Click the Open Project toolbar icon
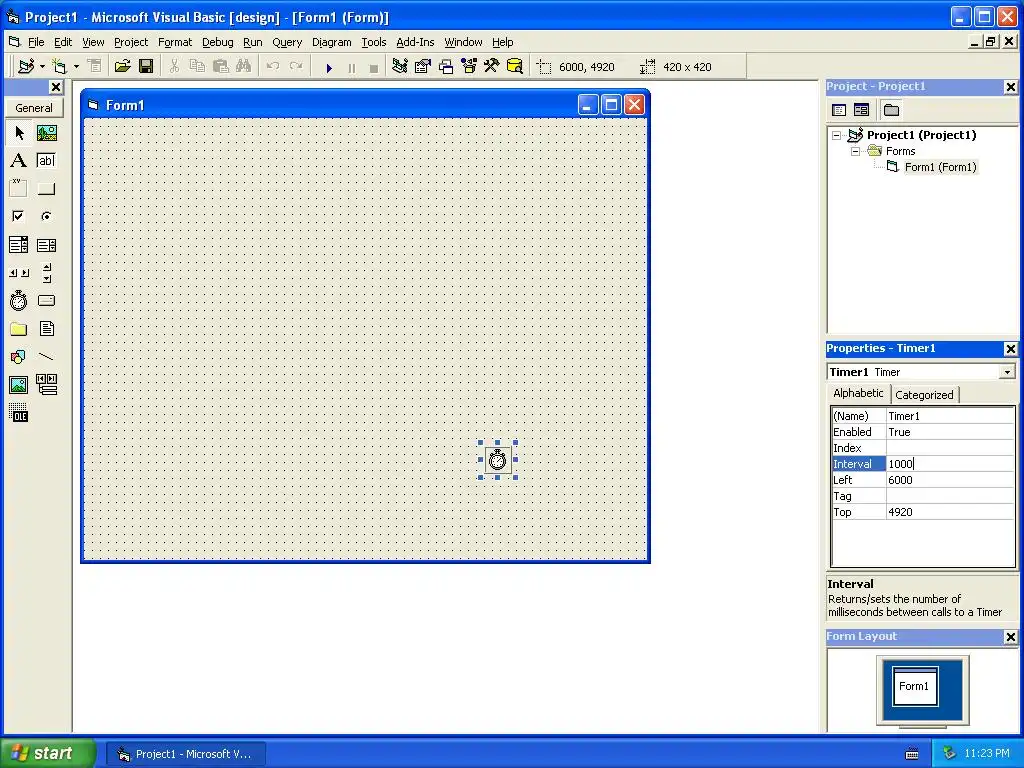This screenshot has height=768, width=1024. coord(123,67)
